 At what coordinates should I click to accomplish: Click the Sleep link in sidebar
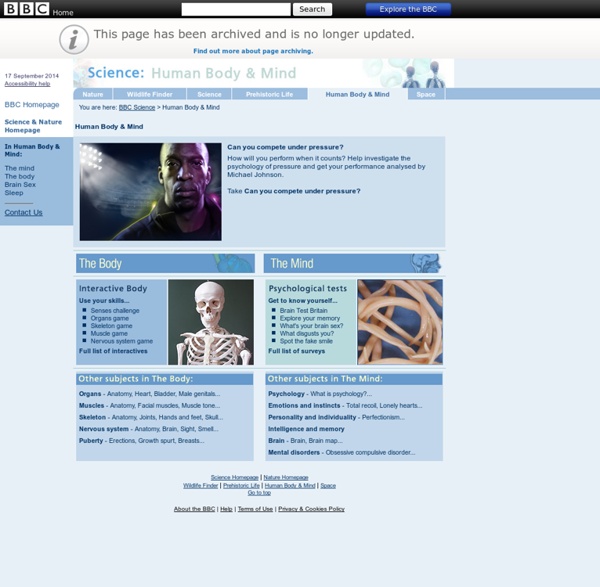14,193
